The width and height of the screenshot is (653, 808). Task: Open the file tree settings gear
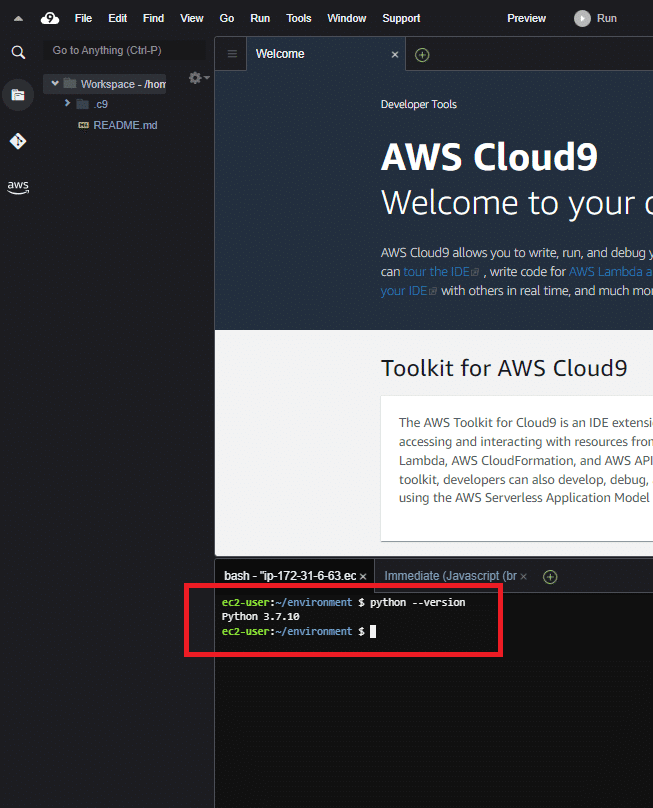(x=198, y=78)
